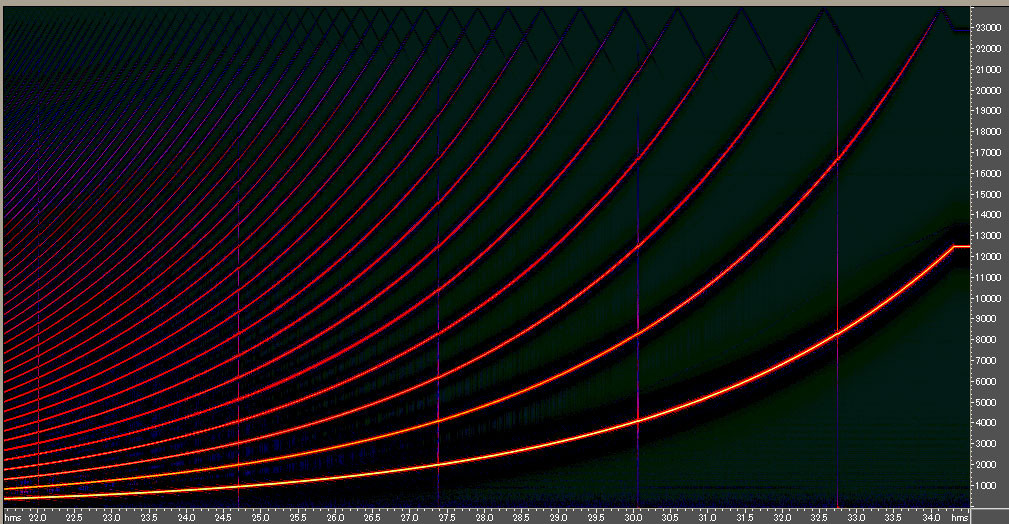Screen dimensions: 1009x524
Task: Choose 33.5 on the time ruler
Action: [894, 517]
